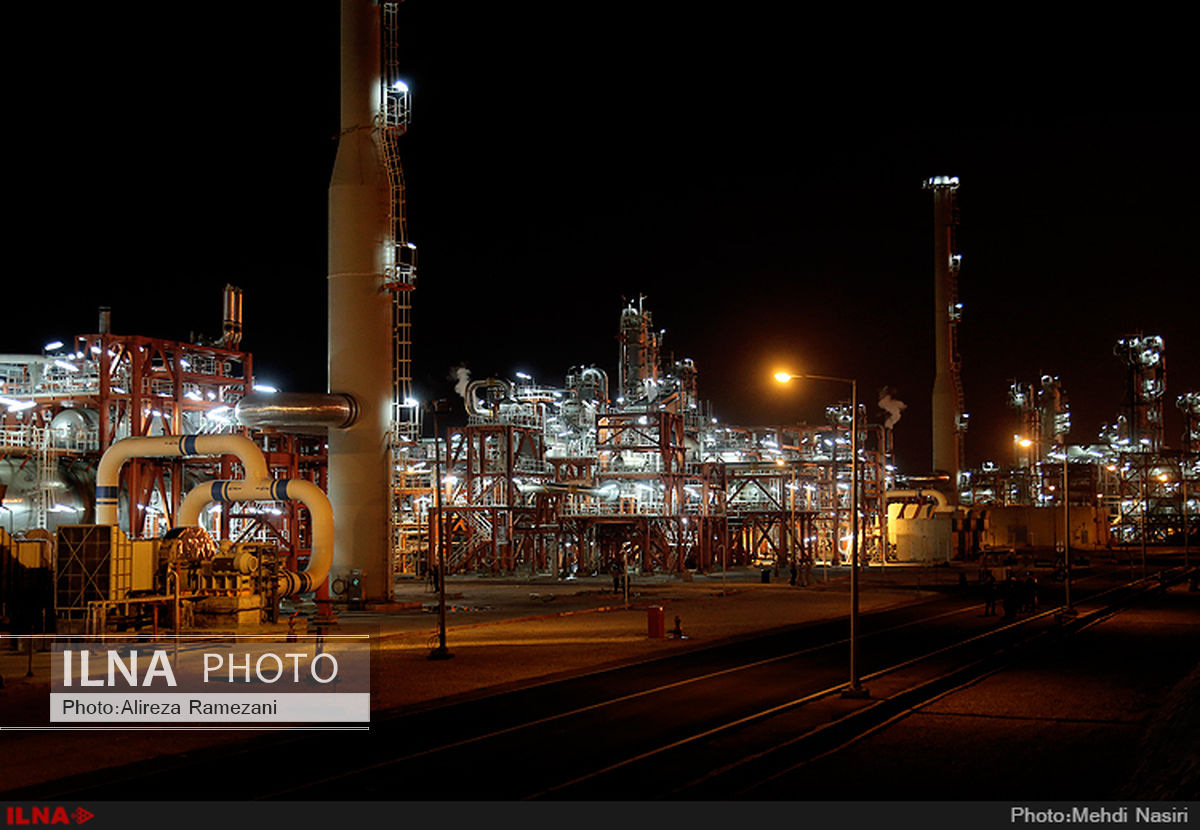This screenshot has height=830, width=1200.
Task: Click the glowing orange street lamp head
Action: 784,377
